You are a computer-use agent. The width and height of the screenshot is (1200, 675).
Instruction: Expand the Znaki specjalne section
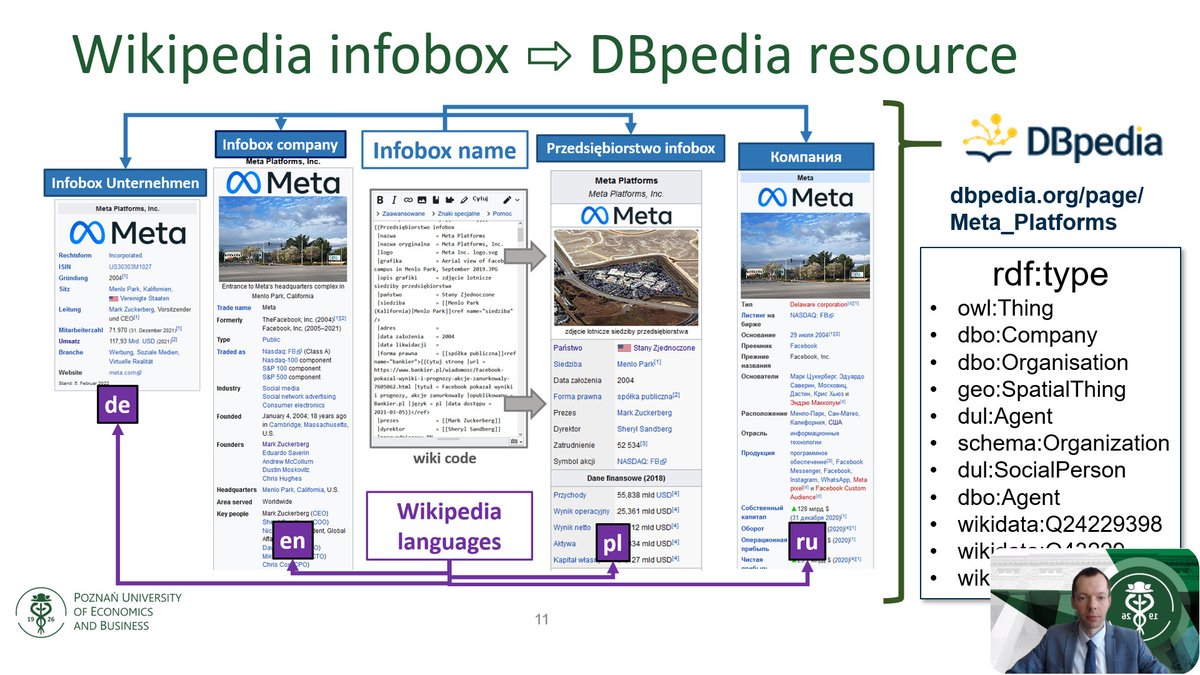(456, 214)
